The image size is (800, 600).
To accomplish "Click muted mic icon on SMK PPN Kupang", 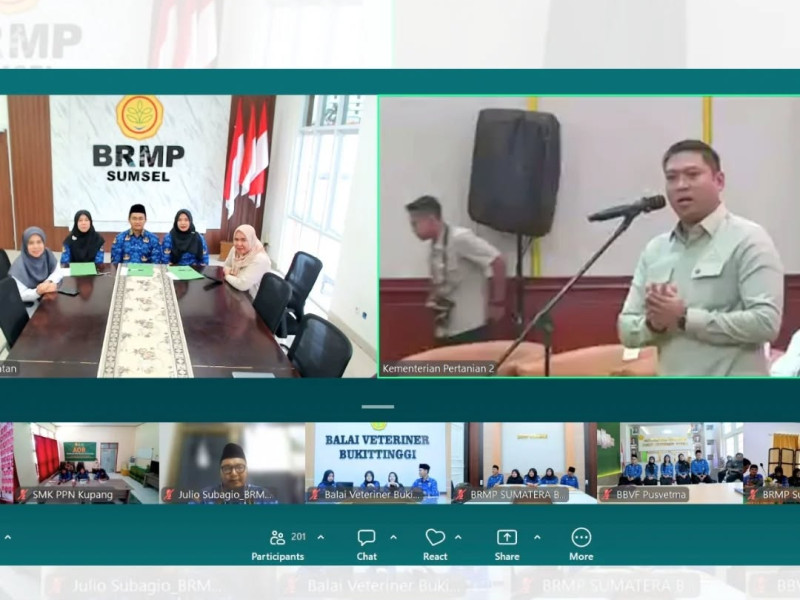I will click(22, 494).
